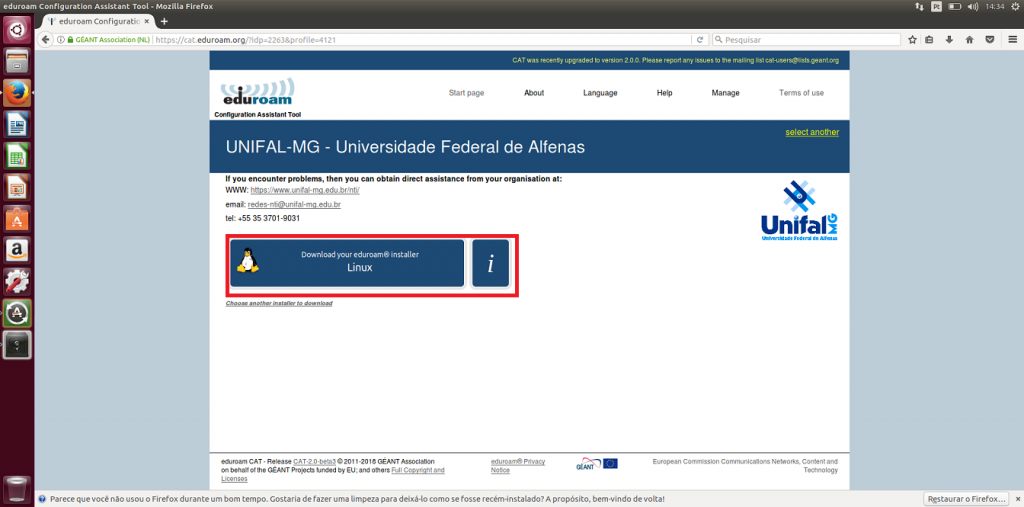Screen dimensions: 1024x507
Task: Open eduroam Privacy Notice link
Action: [x=517, y=466]
